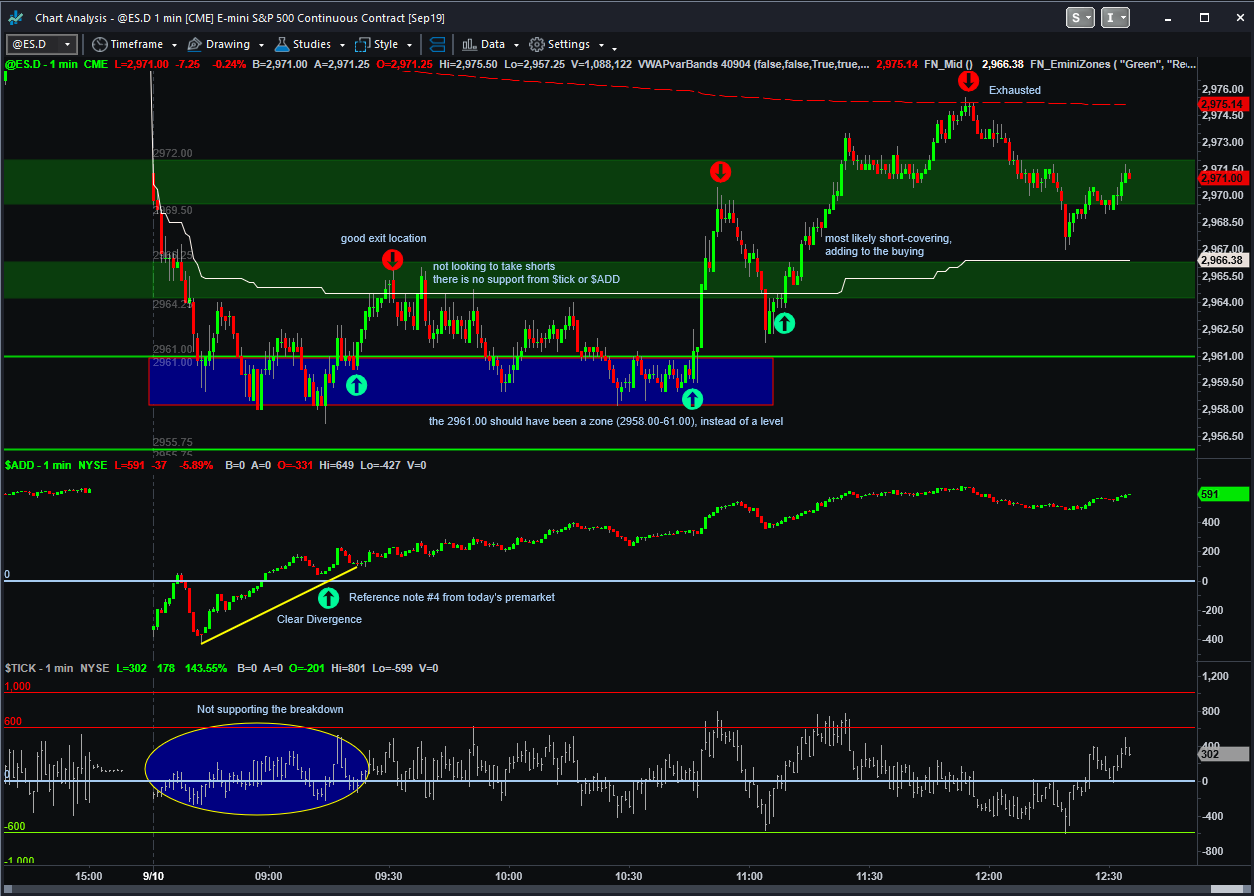Select the 'good exit location' annotation

(x=383, y=238)
